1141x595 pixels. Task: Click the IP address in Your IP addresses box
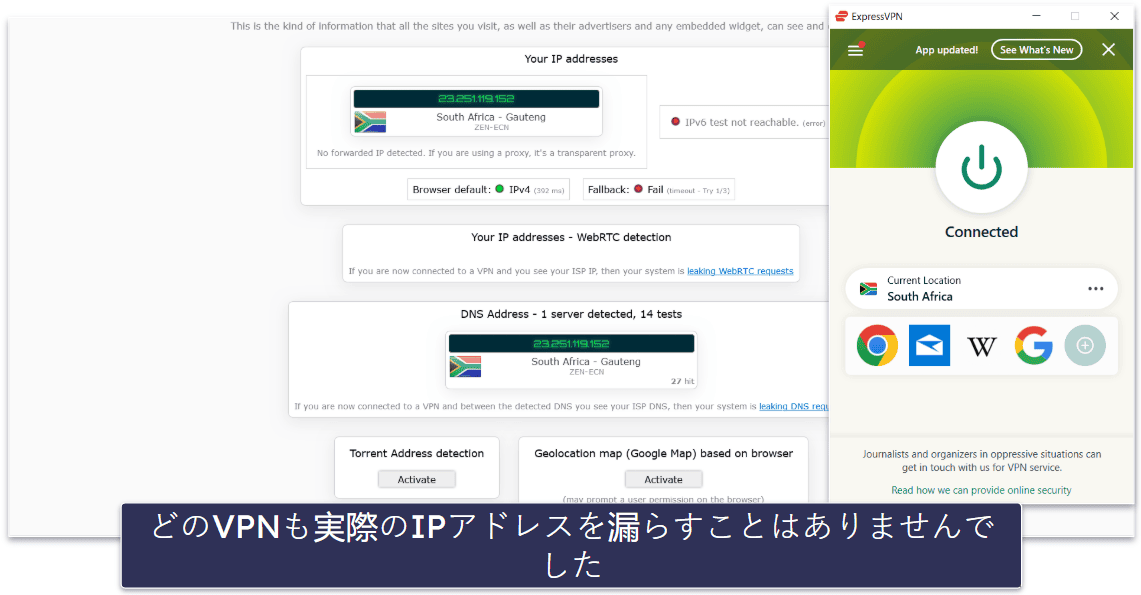pyautogui.click(x=476, y=98)
